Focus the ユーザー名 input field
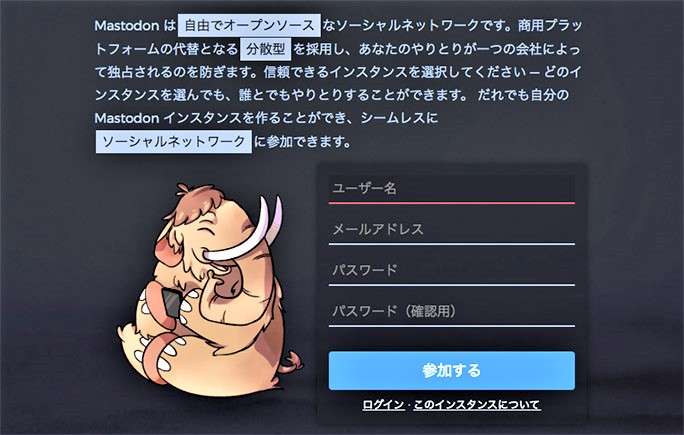The height and width of the screenshot is (435, 684). [x=451, y=189]
